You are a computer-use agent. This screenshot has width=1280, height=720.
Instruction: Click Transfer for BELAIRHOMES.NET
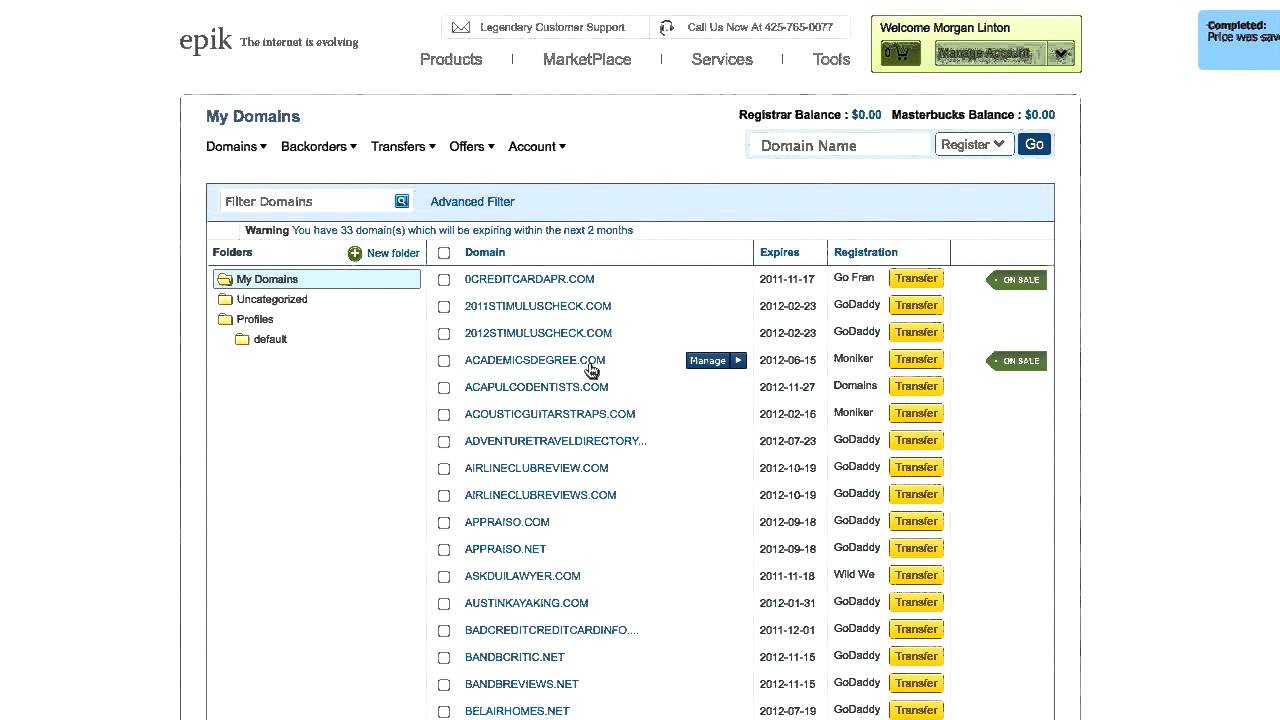coord(916,710)
